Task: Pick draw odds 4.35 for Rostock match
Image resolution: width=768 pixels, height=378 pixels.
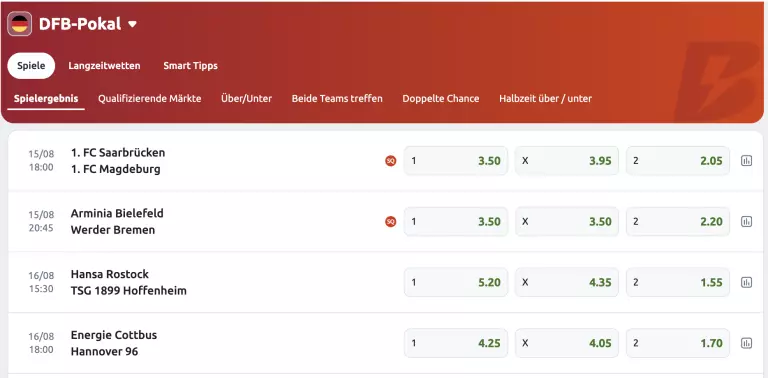Action: (x=567, y=282)
